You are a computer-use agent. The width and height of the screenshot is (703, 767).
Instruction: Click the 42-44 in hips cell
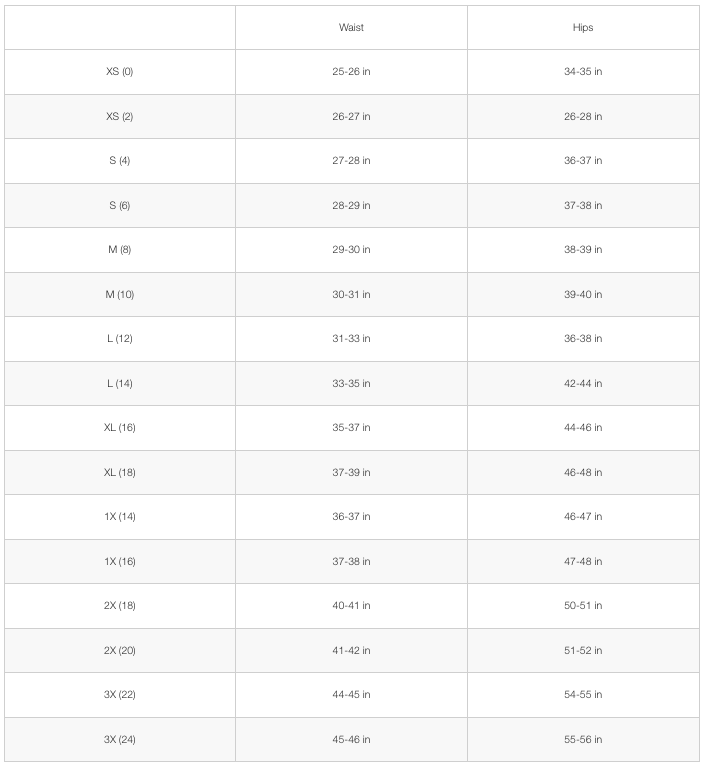click(583, 383)
